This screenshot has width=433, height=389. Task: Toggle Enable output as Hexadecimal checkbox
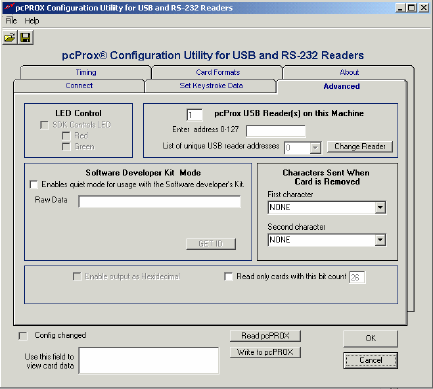point(77,276)
